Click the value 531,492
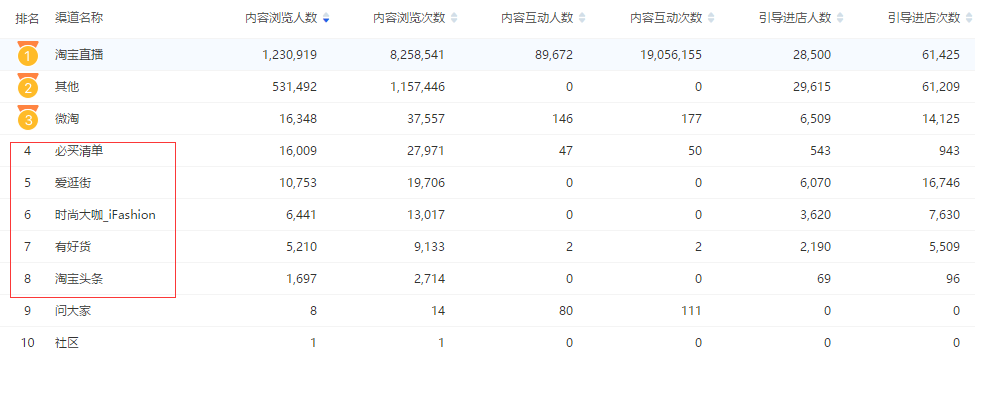The height and width of the screenshot is (394, 996). (294, 87)
